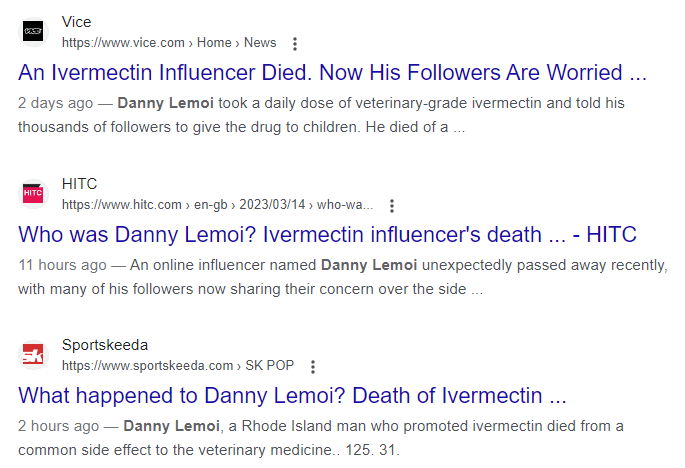
Task: Open the Vice ivermectin influencer article
Action: 333,73
